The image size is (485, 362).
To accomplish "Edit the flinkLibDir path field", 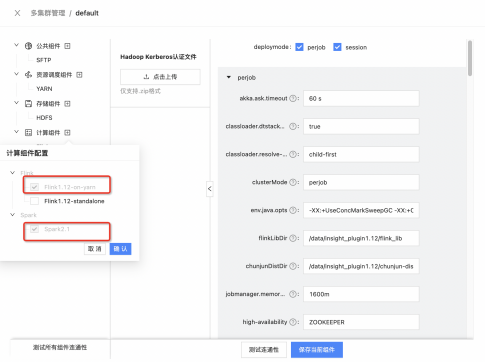I will point(361,238).
